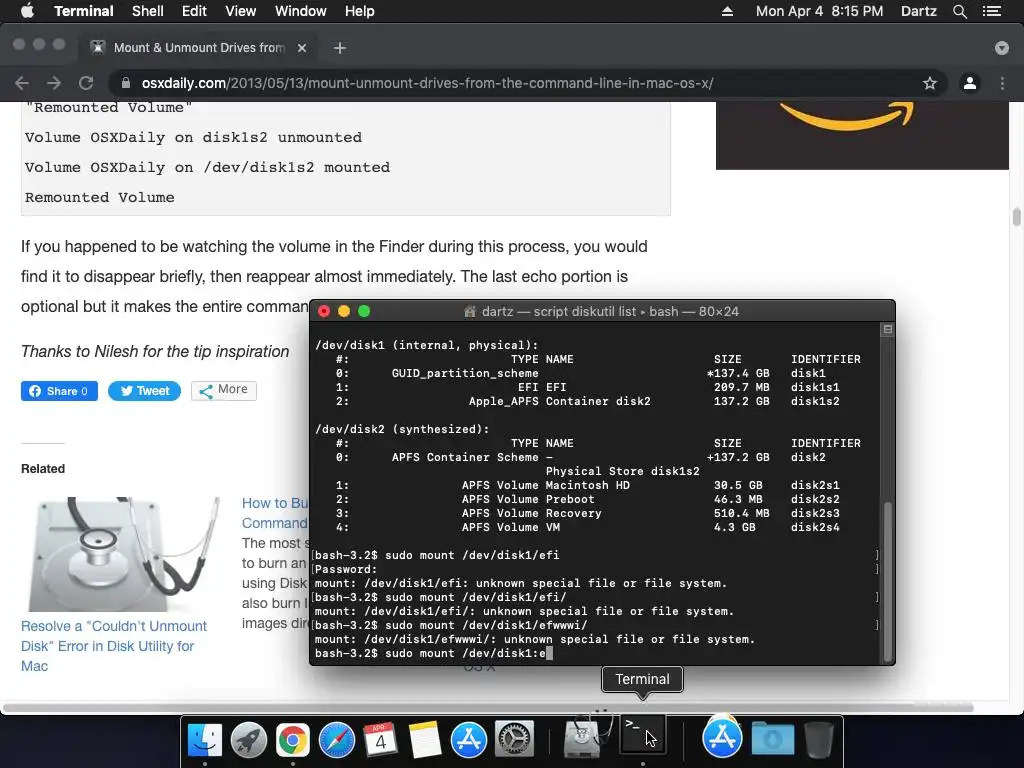
Task: Open the Downloads folder in Dock
Action: click(773, 739)
